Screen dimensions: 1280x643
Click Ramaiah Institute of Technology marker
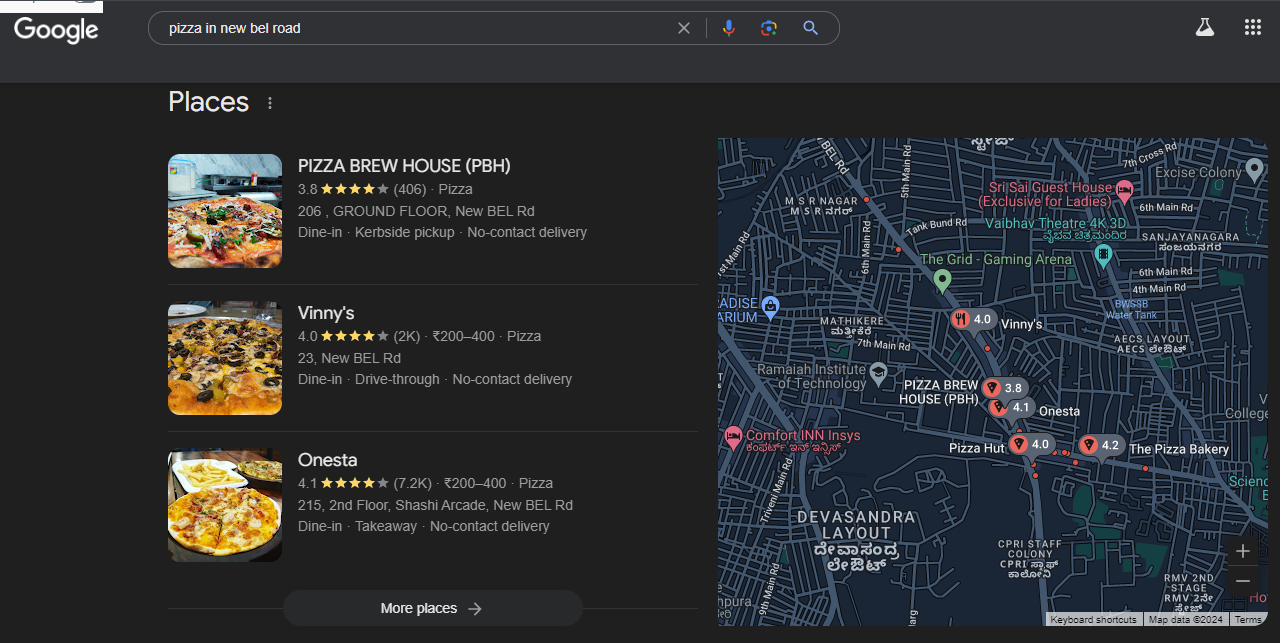point(878,374)
